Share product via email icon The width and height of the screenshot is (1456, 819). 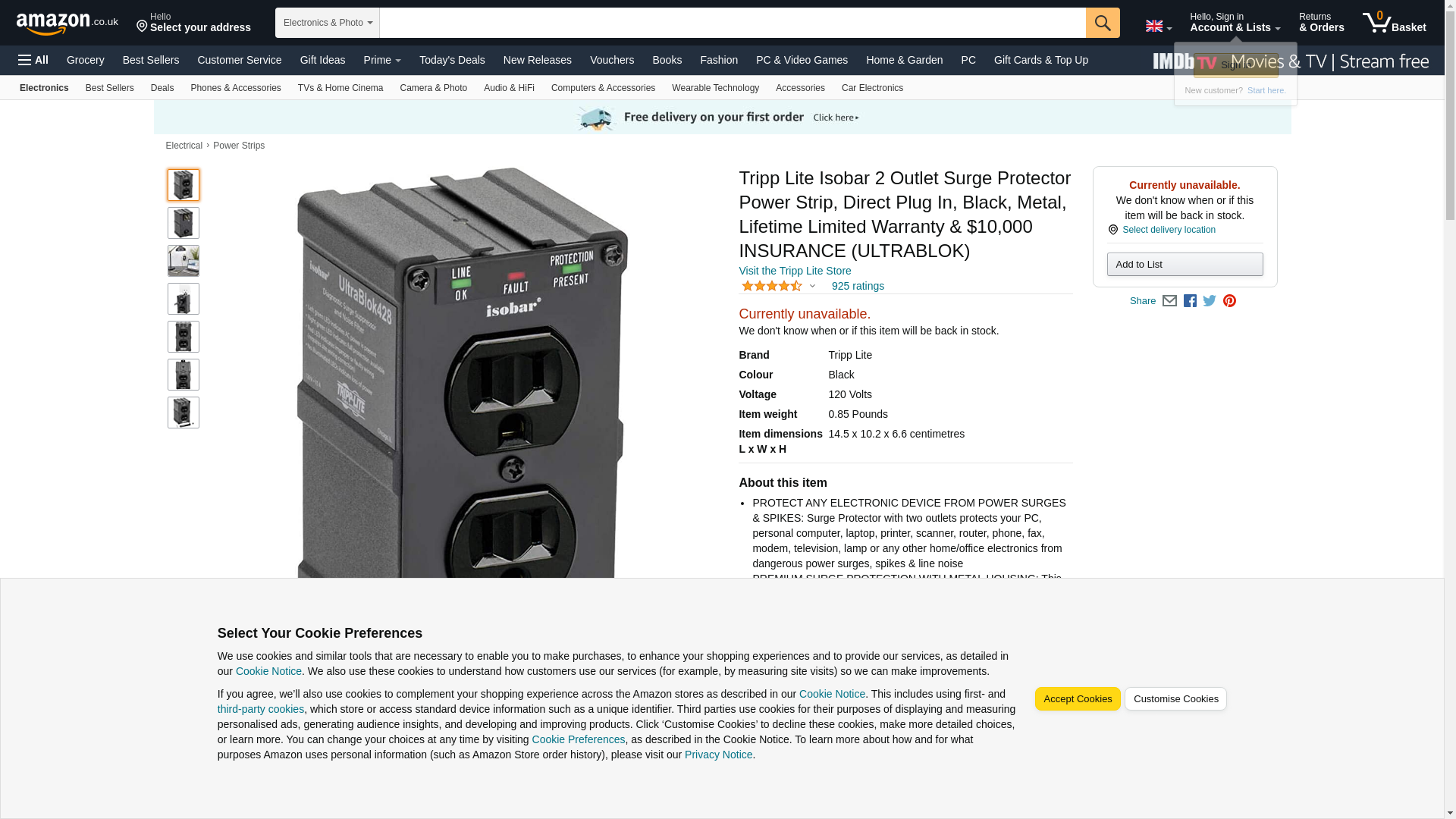(1169, 301)
